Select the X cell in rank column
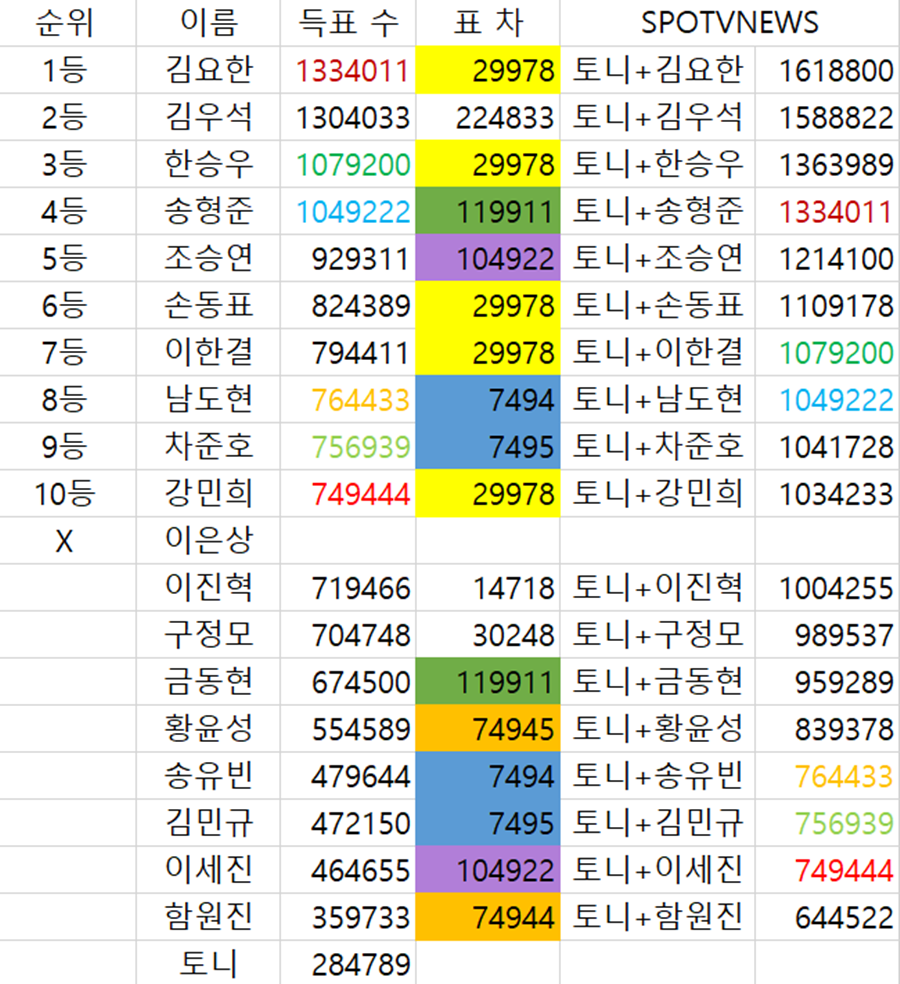 64,541
